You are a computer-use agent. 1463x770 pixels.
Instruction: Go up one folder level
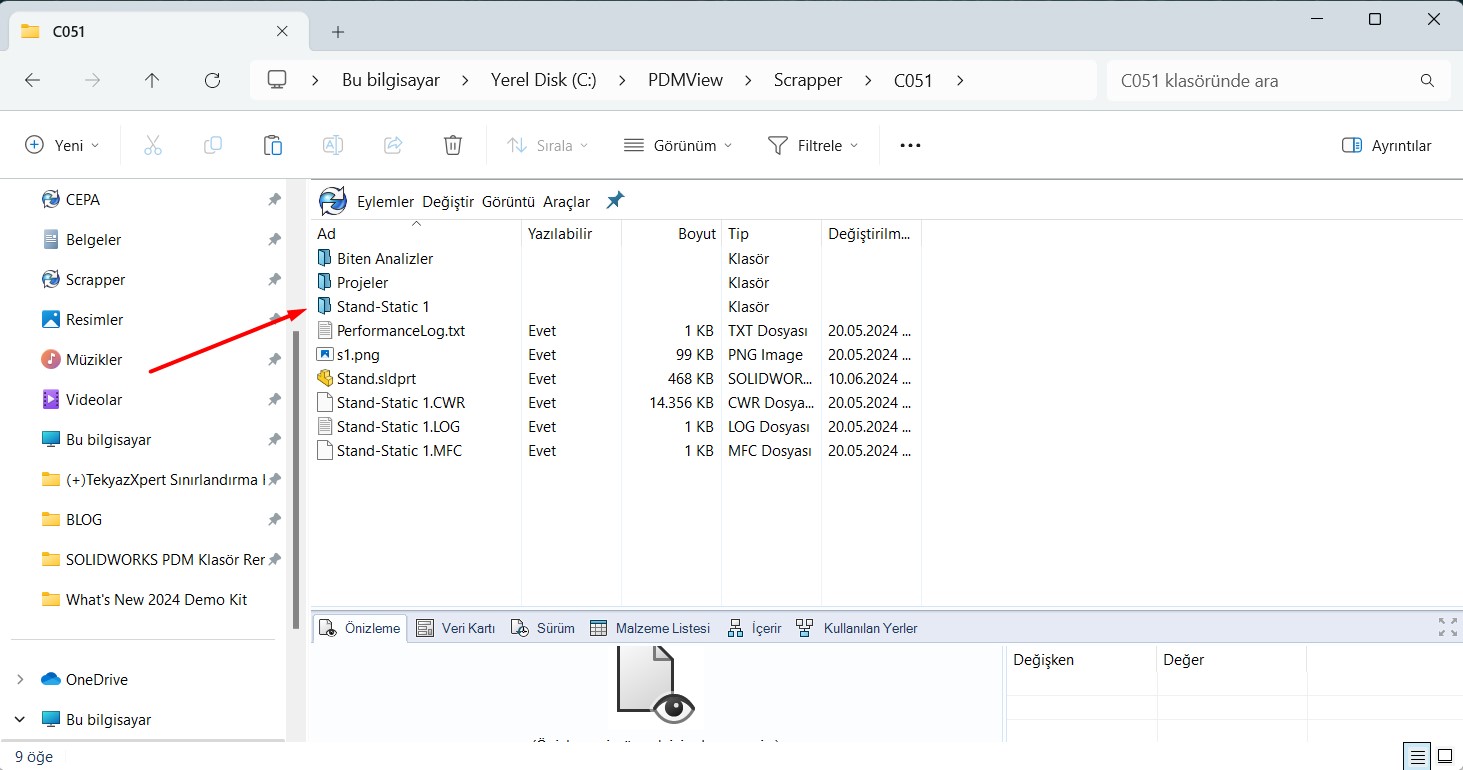(x=152, y=81)
